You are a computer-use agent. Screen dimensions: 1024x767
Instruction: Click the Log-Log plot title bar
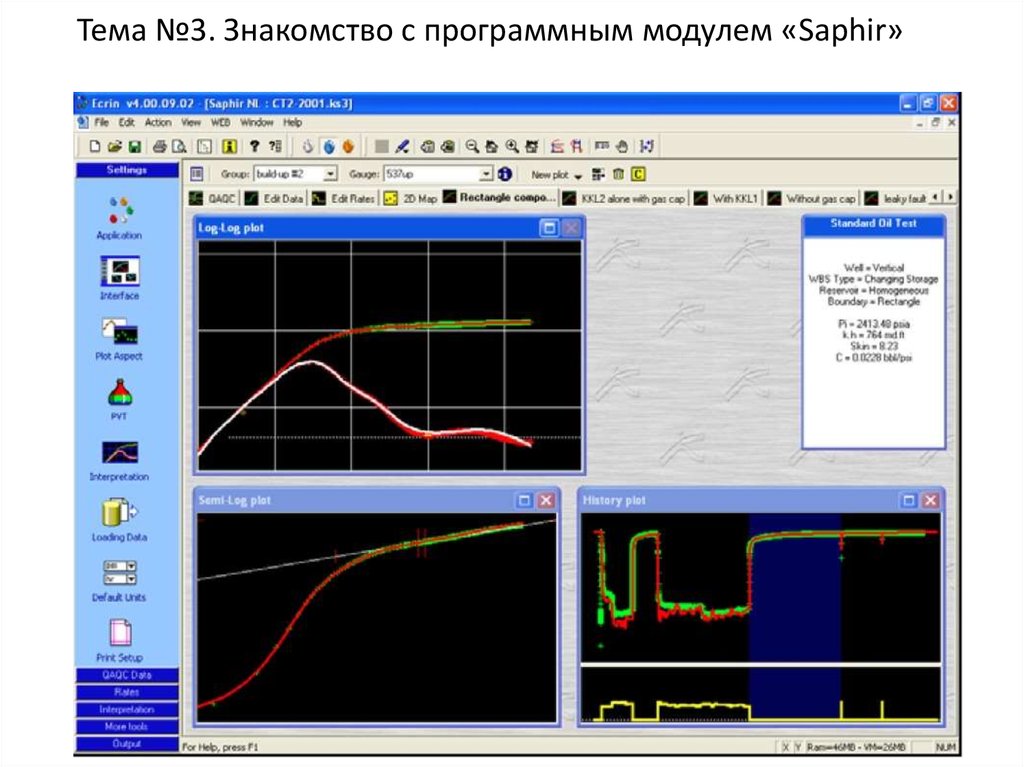tap(389, 228)
